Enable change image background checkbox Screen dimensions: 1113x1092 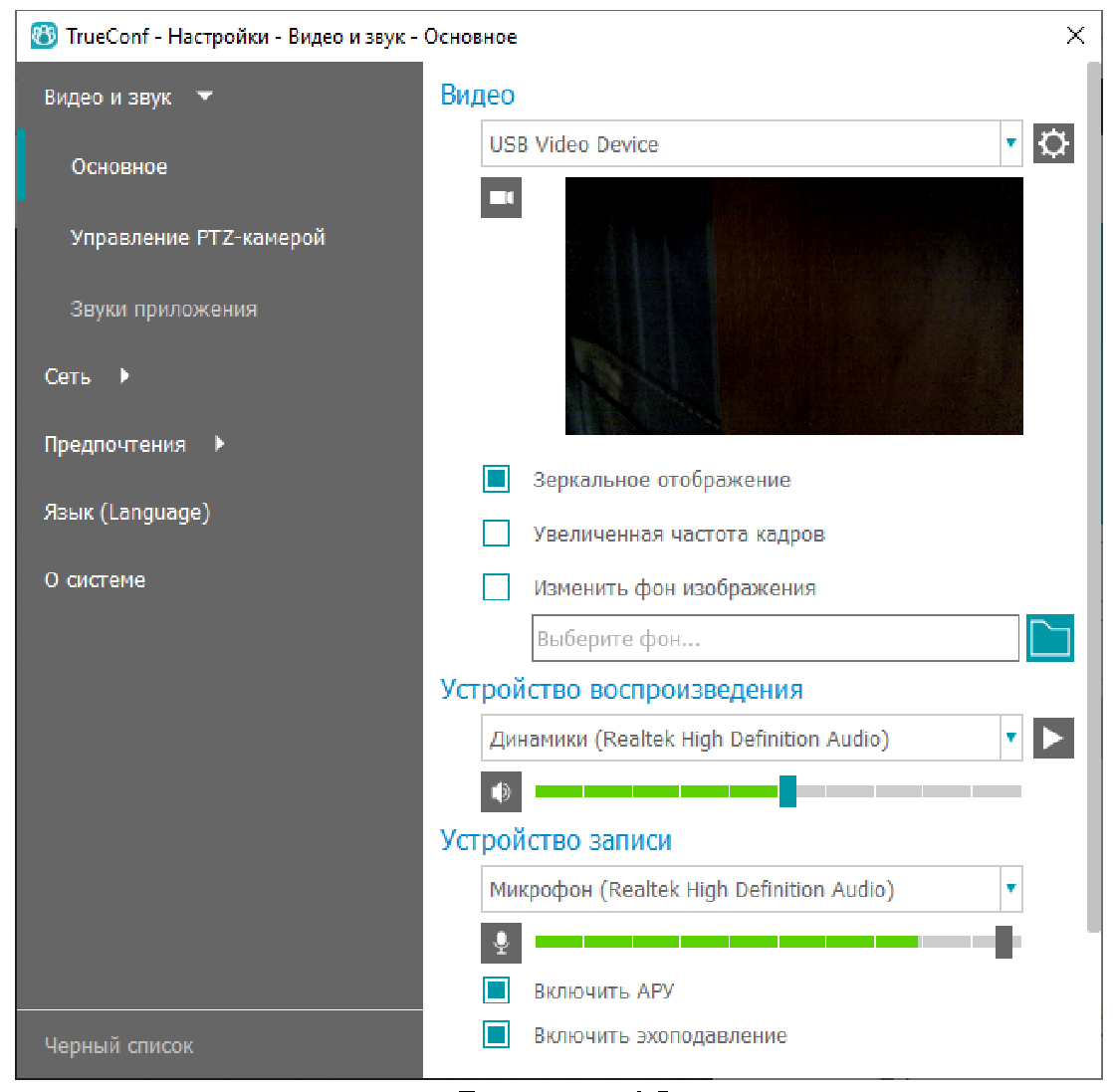(496, 587)
